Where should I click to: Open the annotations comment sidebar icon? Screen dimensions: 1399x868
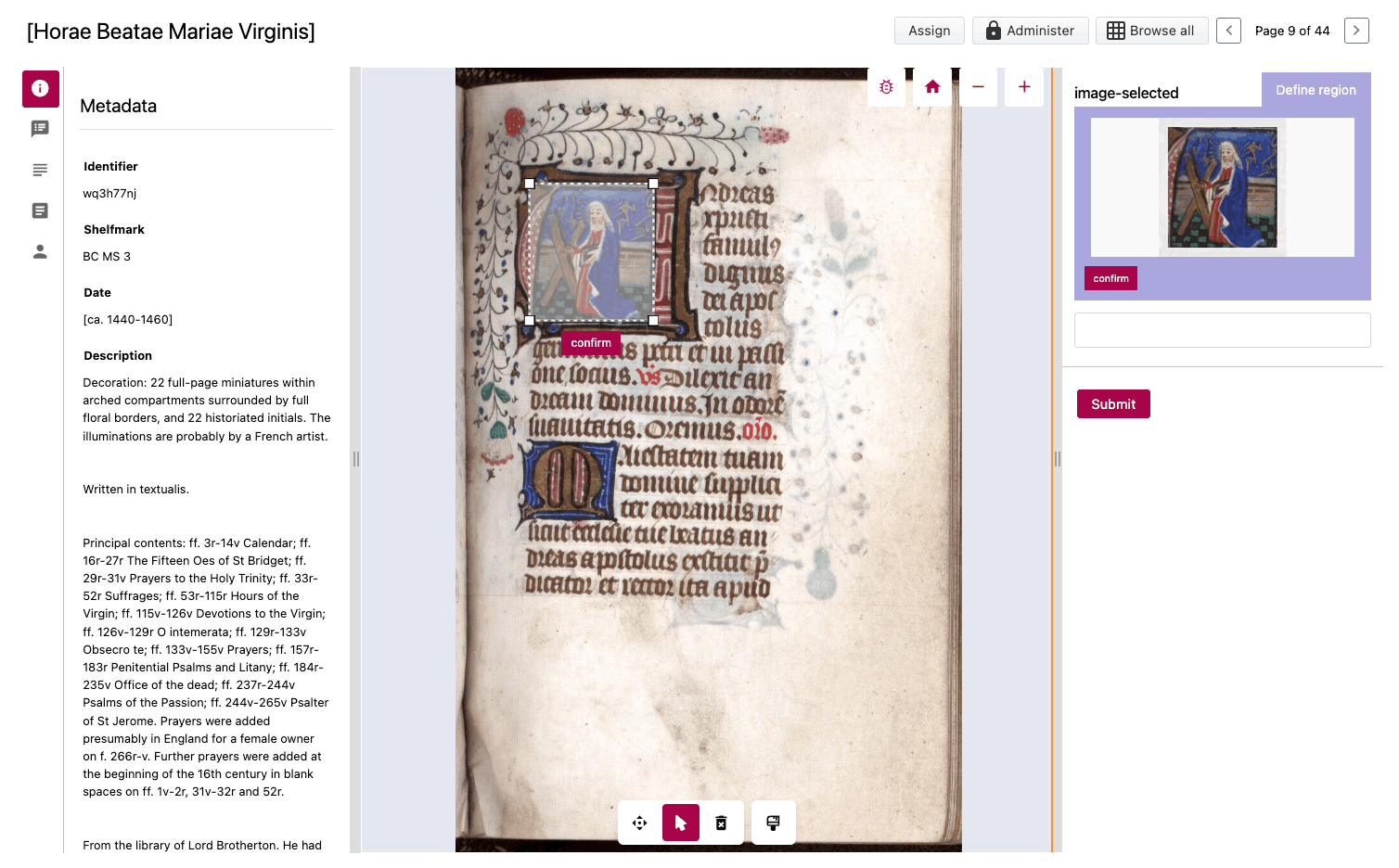coord(40,129)
